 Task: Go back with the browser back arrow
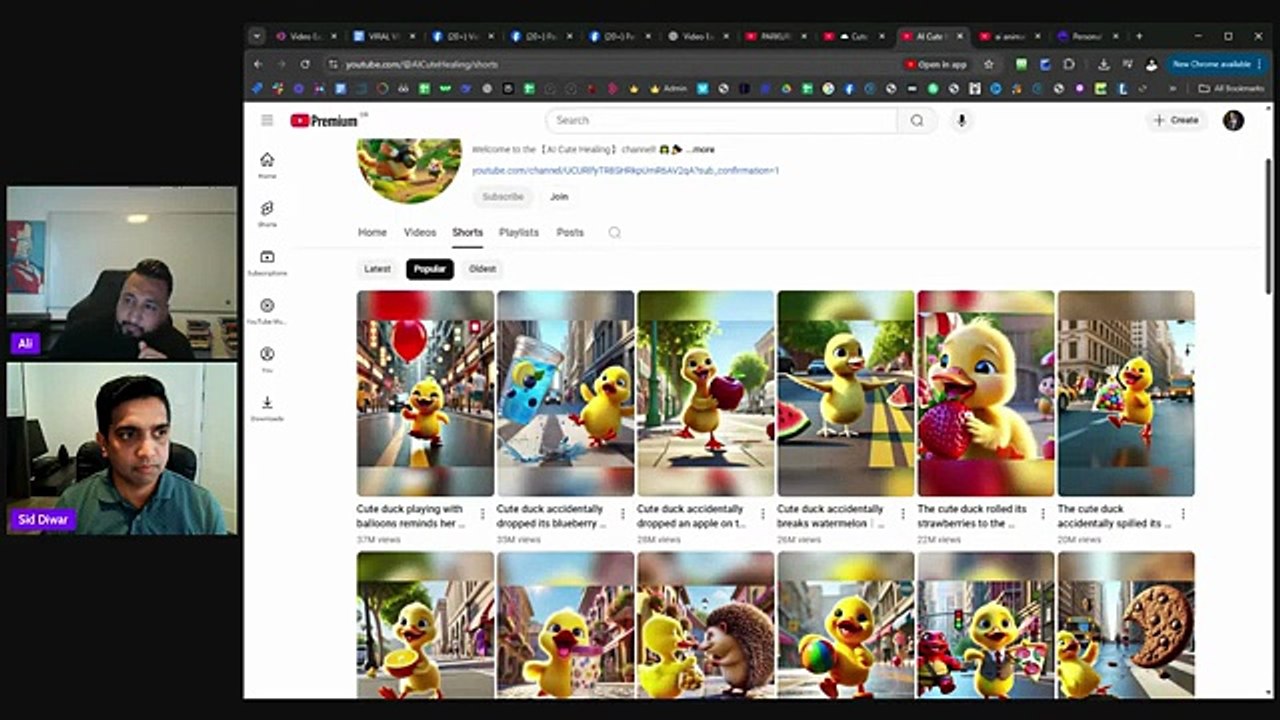tap(258, 64)
